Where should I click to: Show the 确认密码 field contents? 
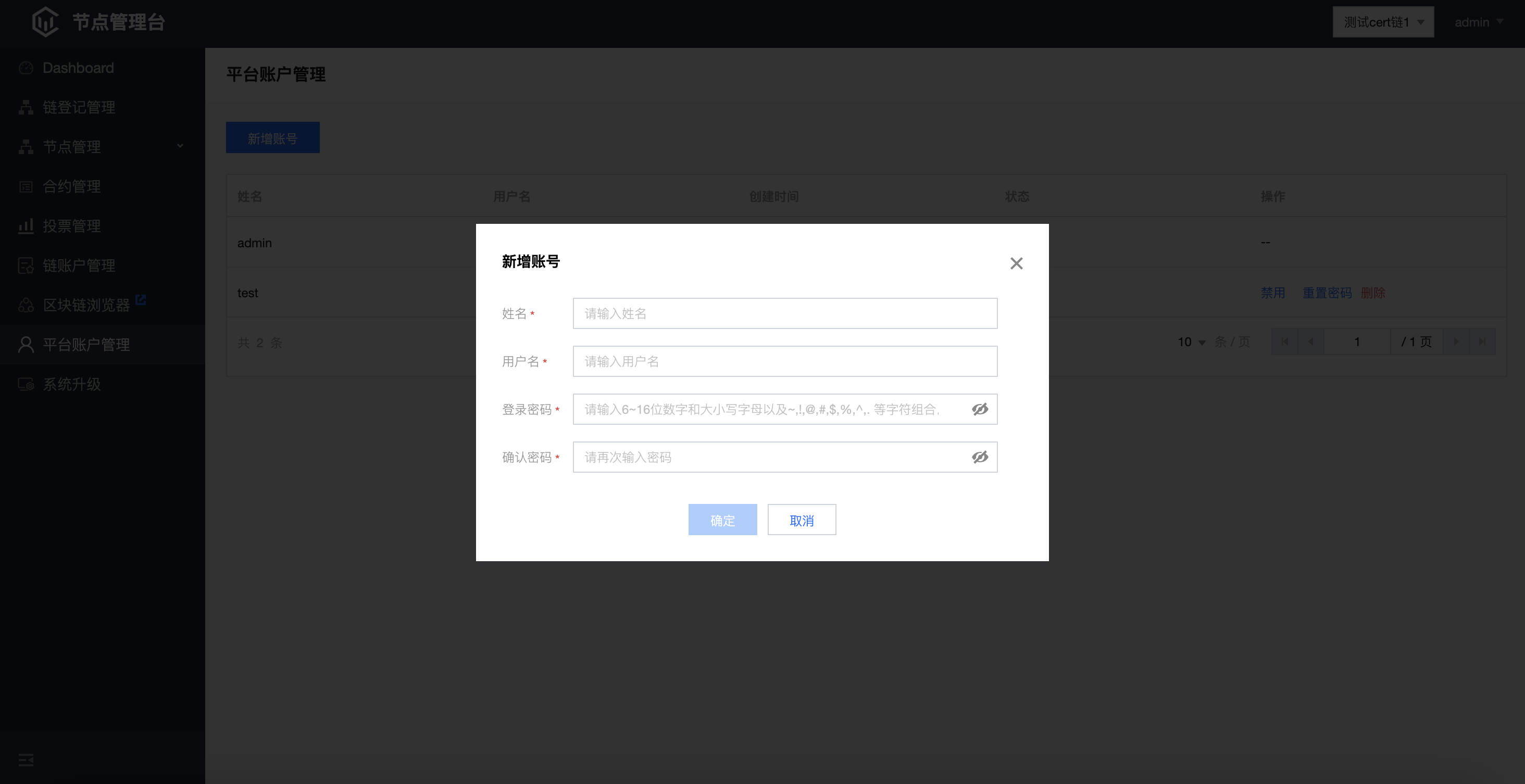pyautogui.click(x=980, y=458)
